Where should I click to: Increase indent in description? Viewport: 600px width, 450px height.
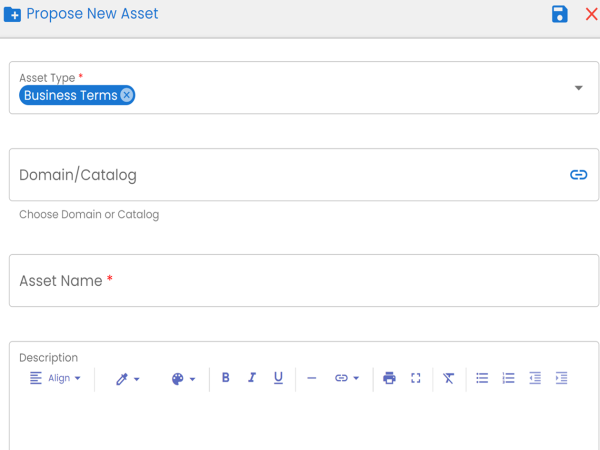point(561,378)
